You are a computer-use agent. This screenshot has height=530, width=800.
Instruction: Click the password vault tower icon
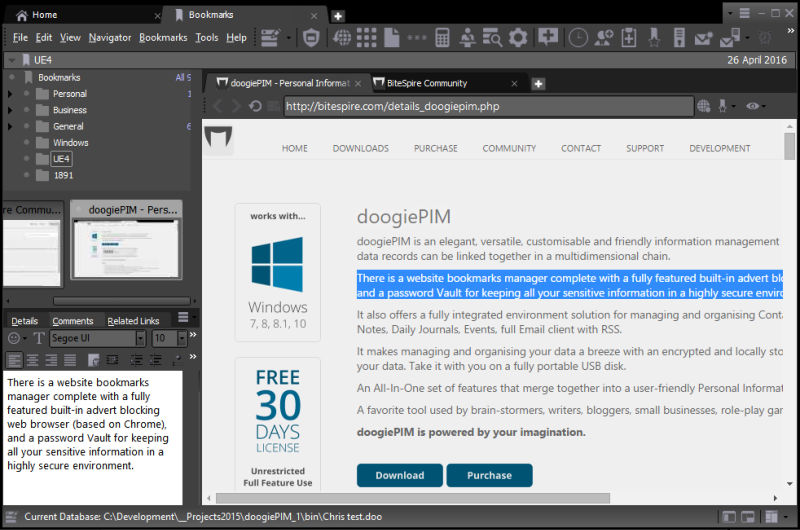coord(679,38)
